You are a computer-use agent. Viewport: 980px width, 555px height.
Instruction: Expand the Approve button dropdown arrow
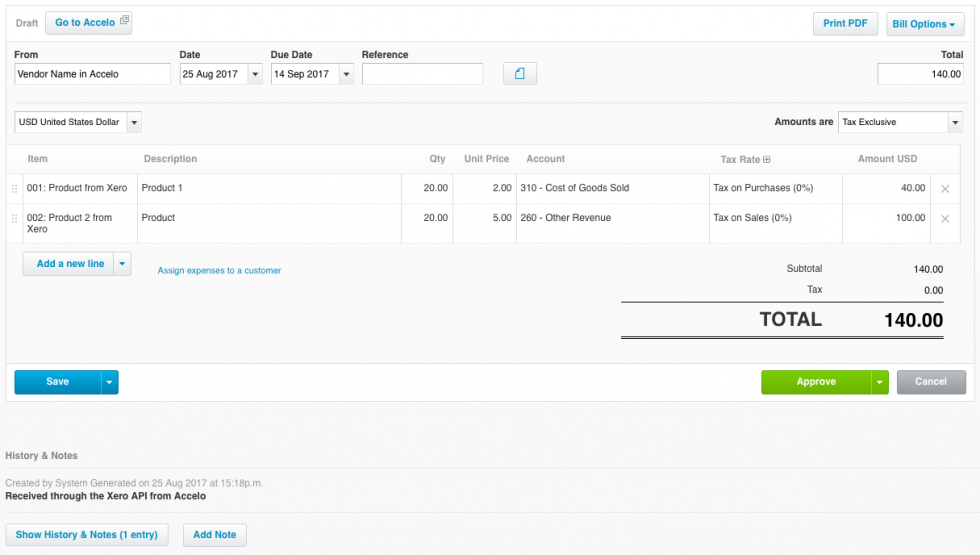[x=879, y=382]
